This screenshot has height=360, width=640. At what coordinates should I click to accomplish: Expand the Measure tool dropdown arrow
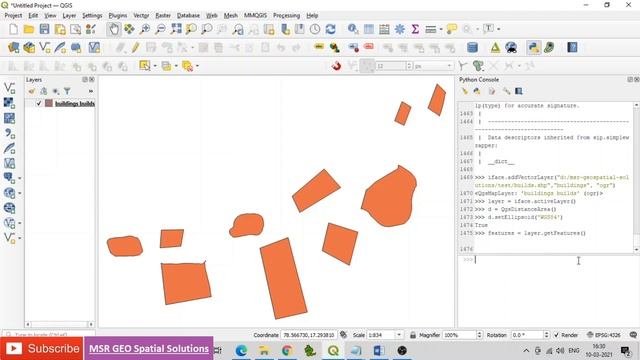click(441, 29)
